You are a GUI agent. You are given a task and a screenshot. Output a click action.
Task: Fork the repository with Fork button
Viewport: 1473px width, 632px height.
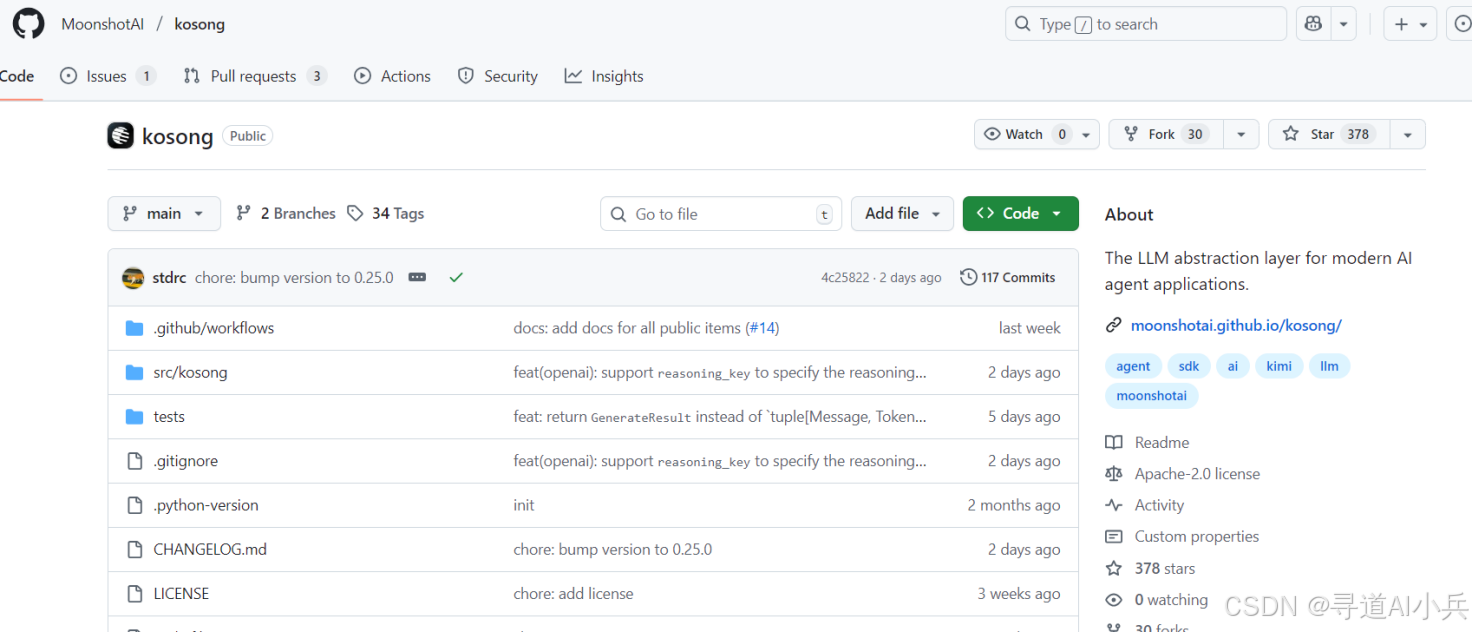tap(1166, 134)
